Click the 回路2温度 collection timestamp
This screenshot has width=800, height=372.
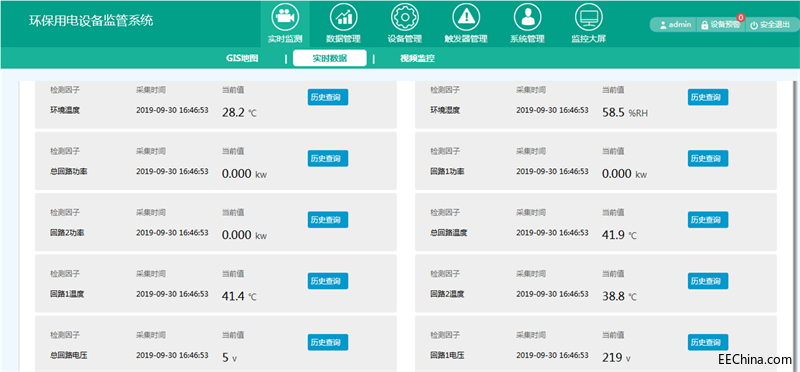coord(552,294)
